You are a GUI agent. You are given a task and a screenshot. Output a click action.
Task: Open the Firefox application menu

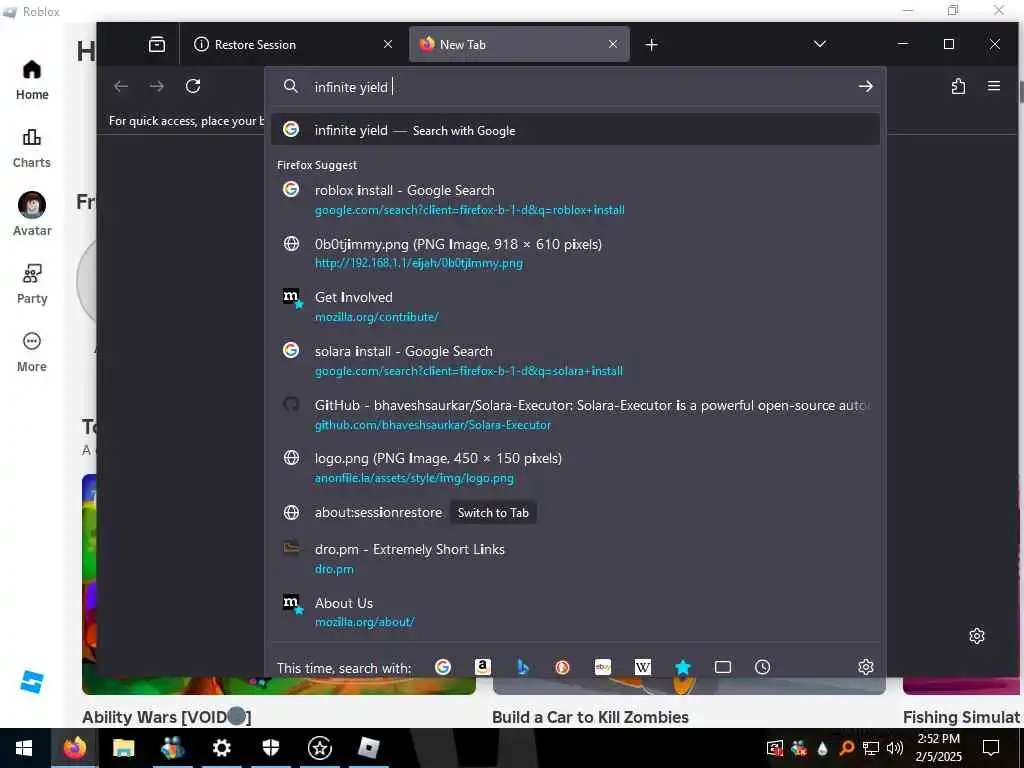point(993,86)
